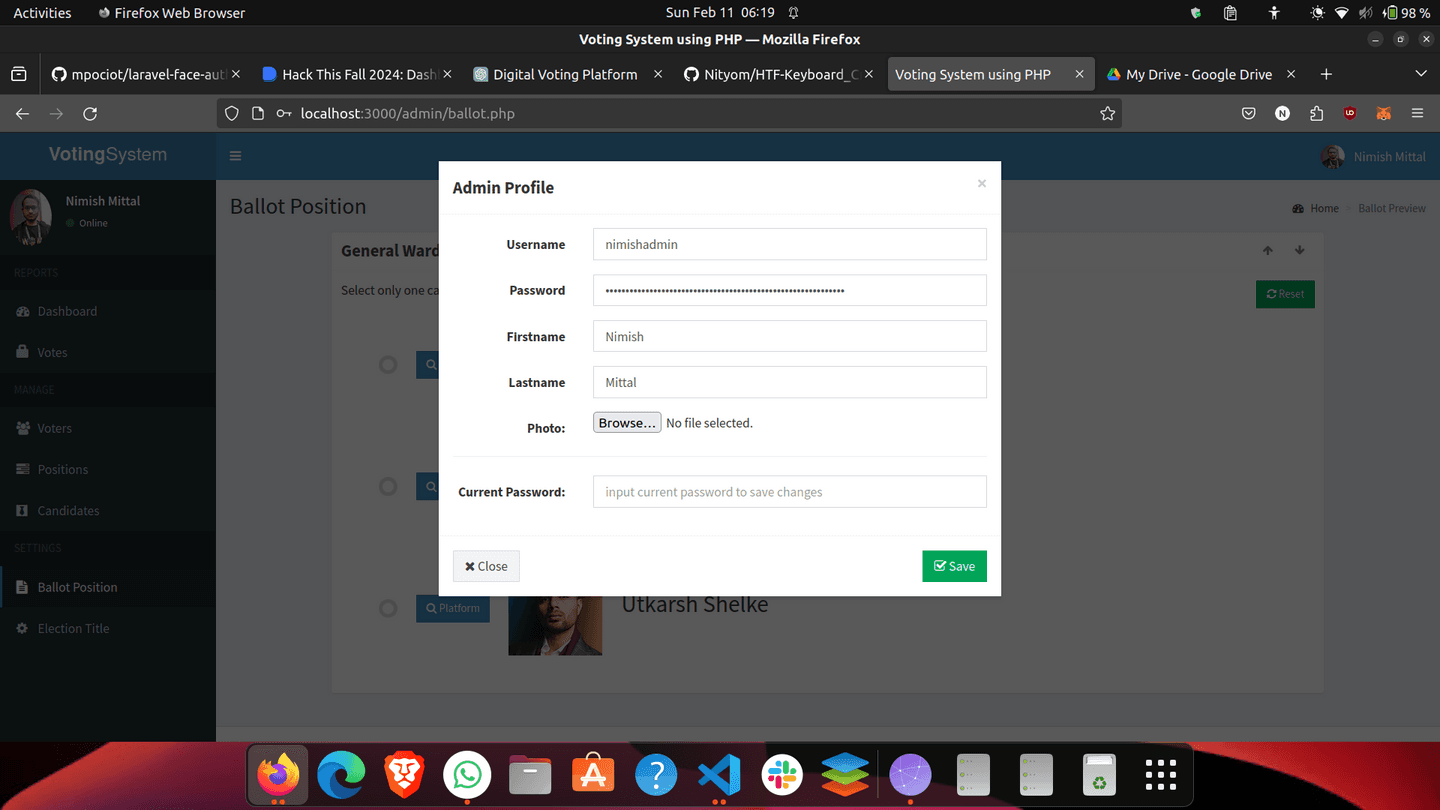Close the Admin Profile dialog with X

point(981,183)
